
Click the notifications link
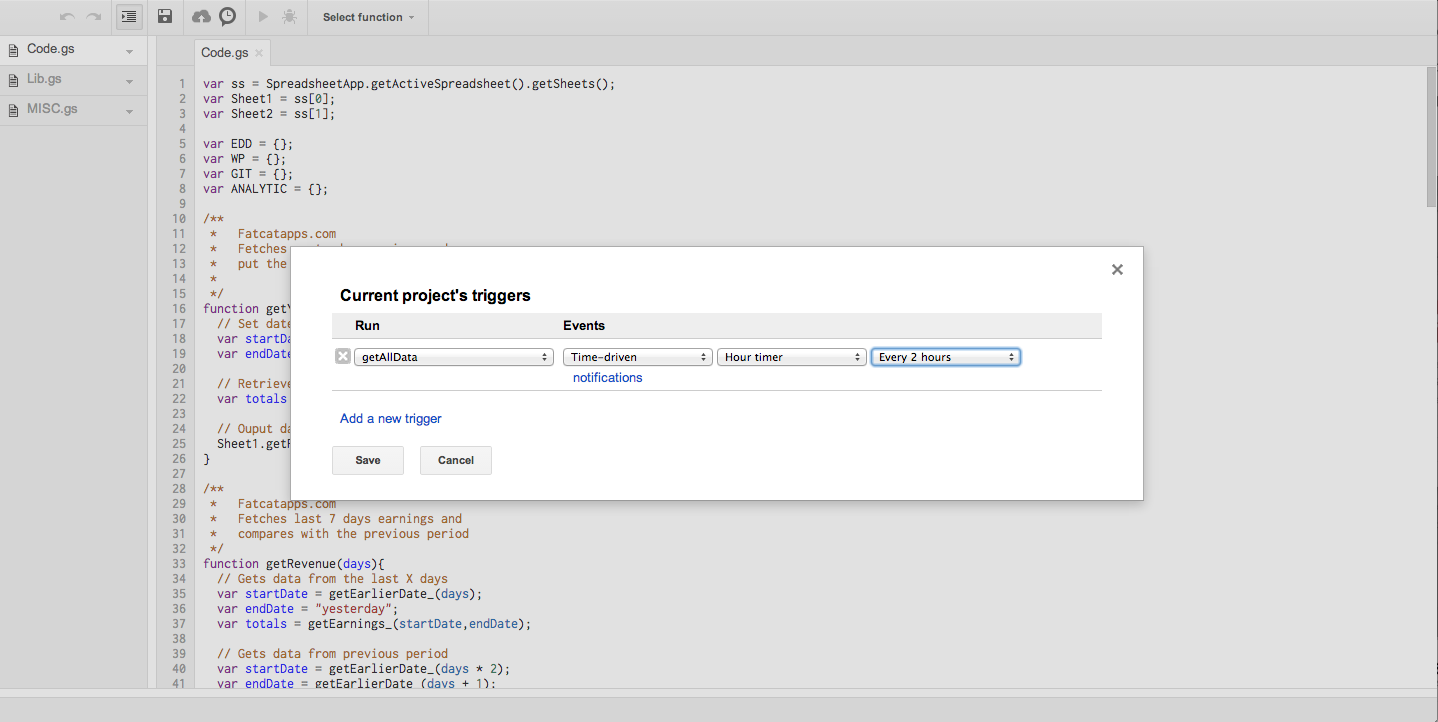[607, 378]
